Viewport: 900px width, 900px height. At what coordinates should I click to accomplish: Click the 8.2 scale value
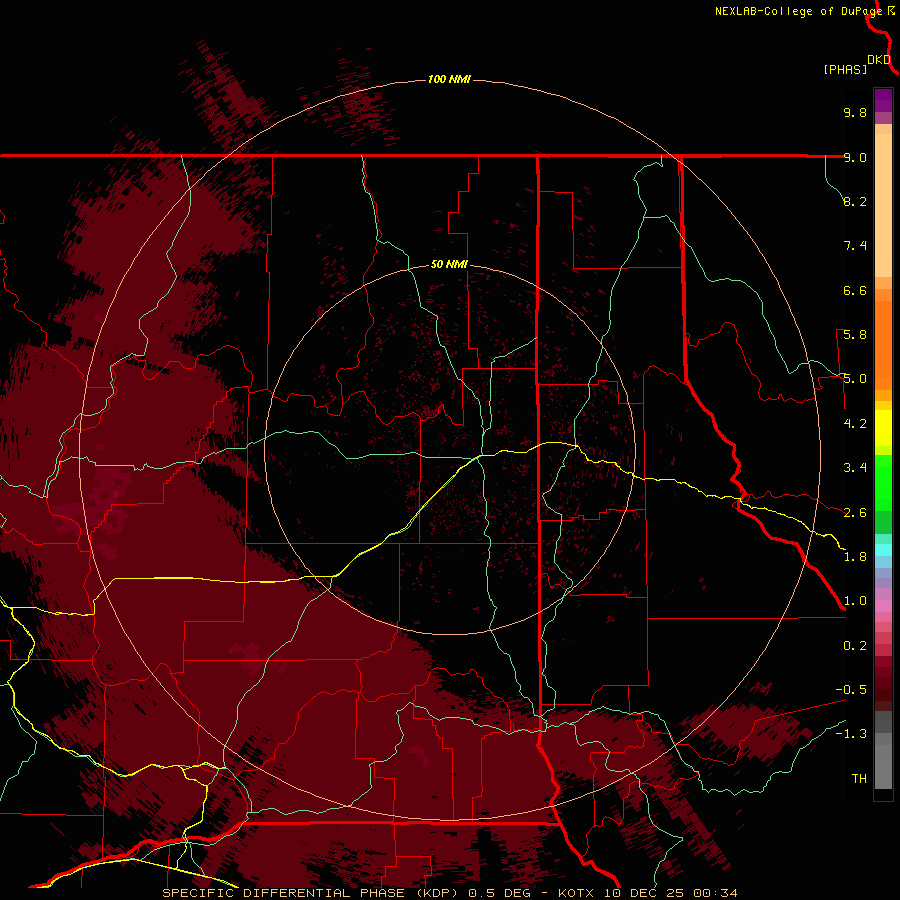point(855,201)
